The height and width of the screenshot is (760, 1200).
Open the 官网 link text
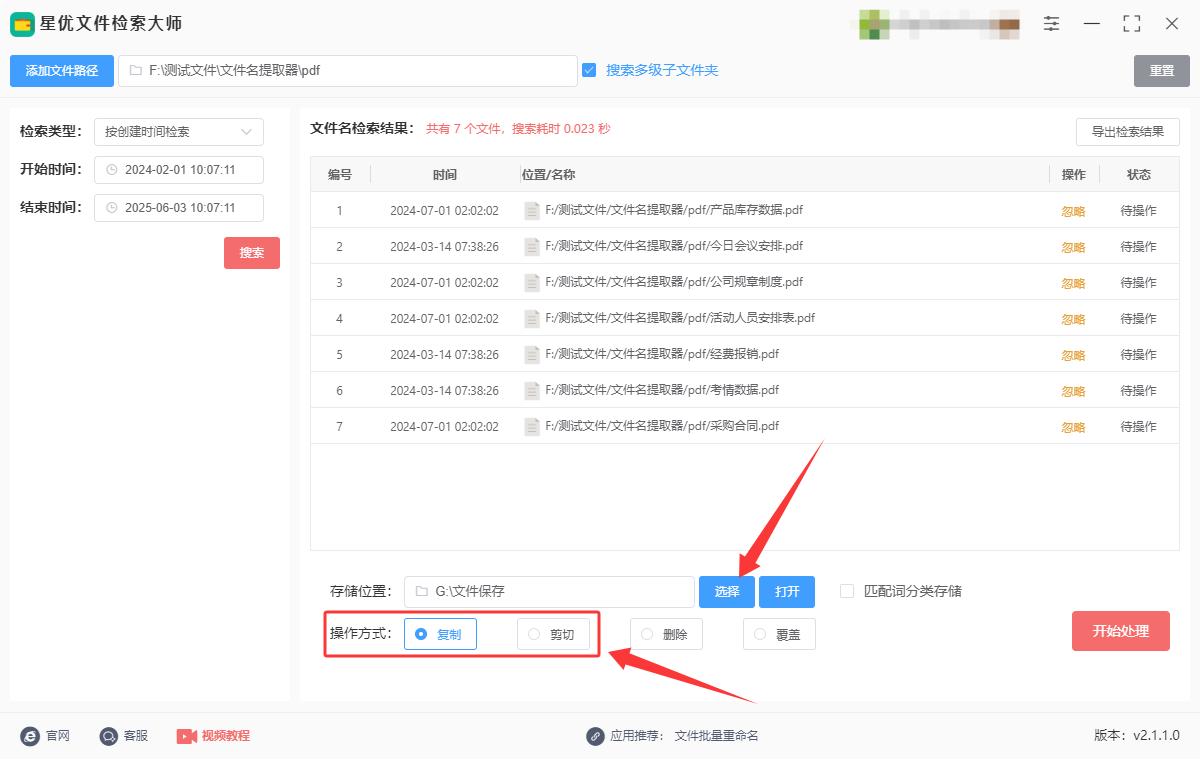click(58, 736)
